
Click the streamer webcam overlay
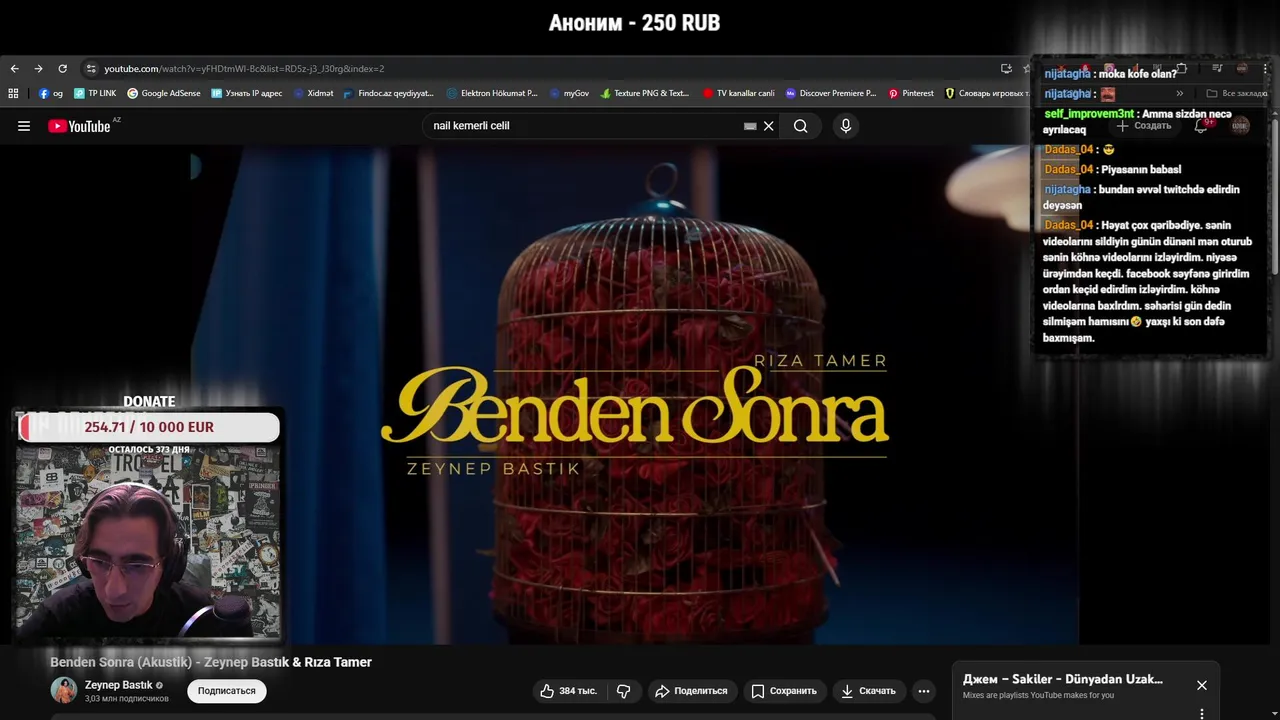148,542
